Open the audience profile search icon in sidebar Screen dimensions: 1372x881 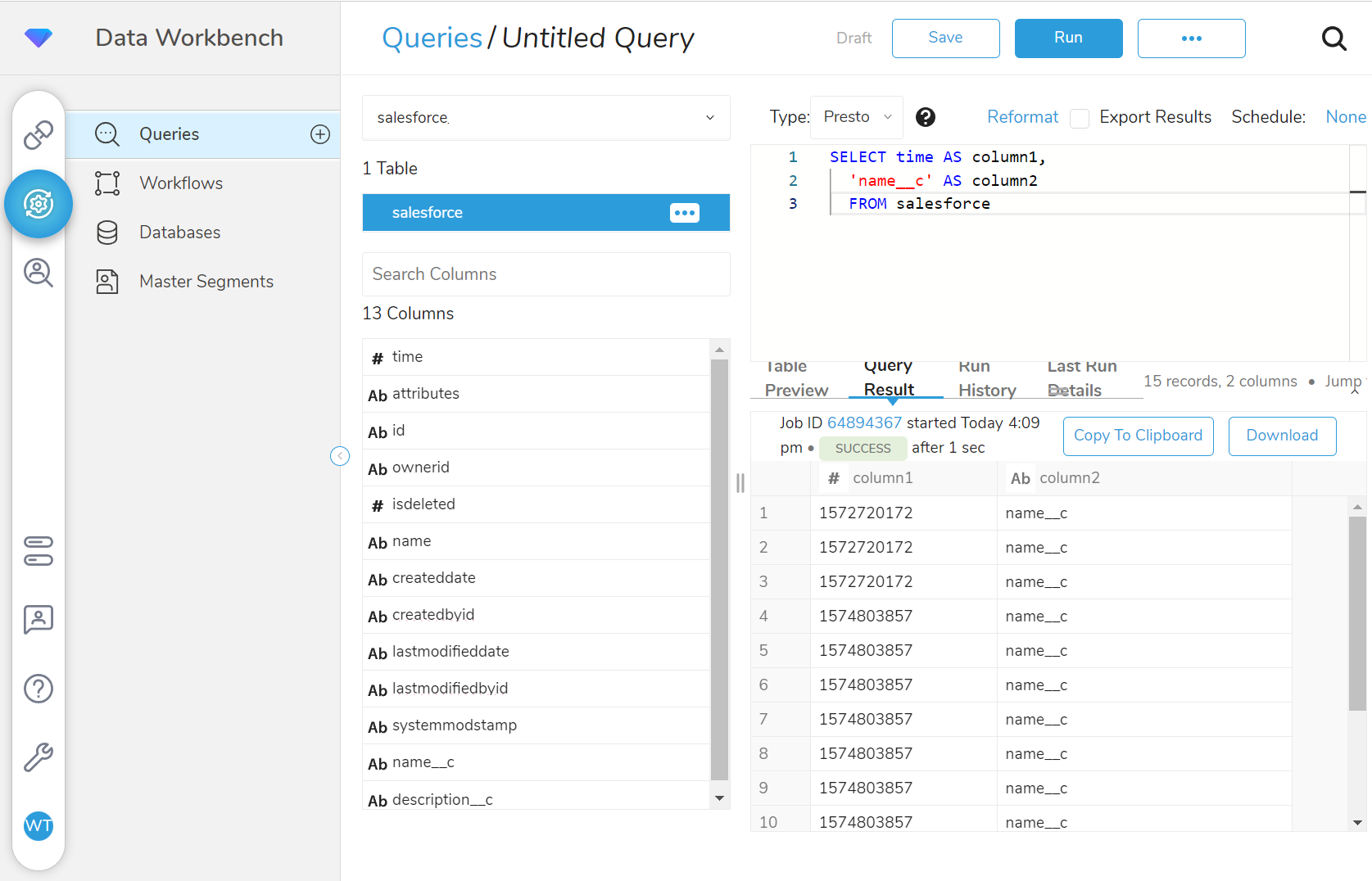point(38,272)
